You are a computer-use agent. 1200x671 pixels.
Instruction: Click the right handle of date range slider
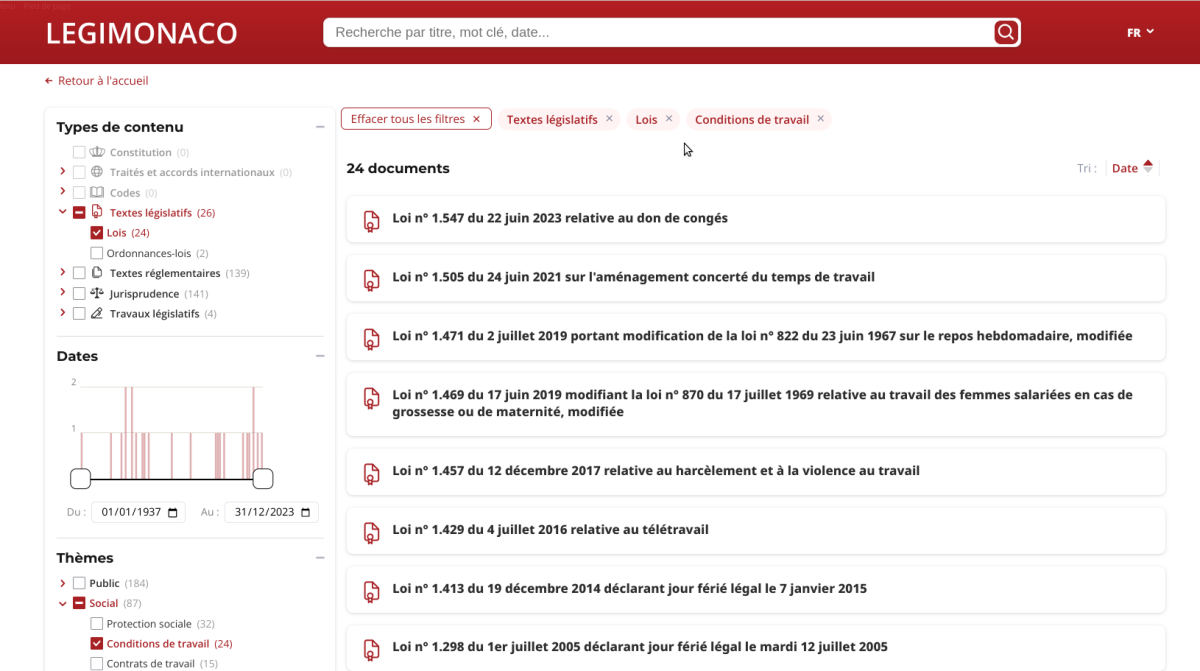[x=263, y=479]
